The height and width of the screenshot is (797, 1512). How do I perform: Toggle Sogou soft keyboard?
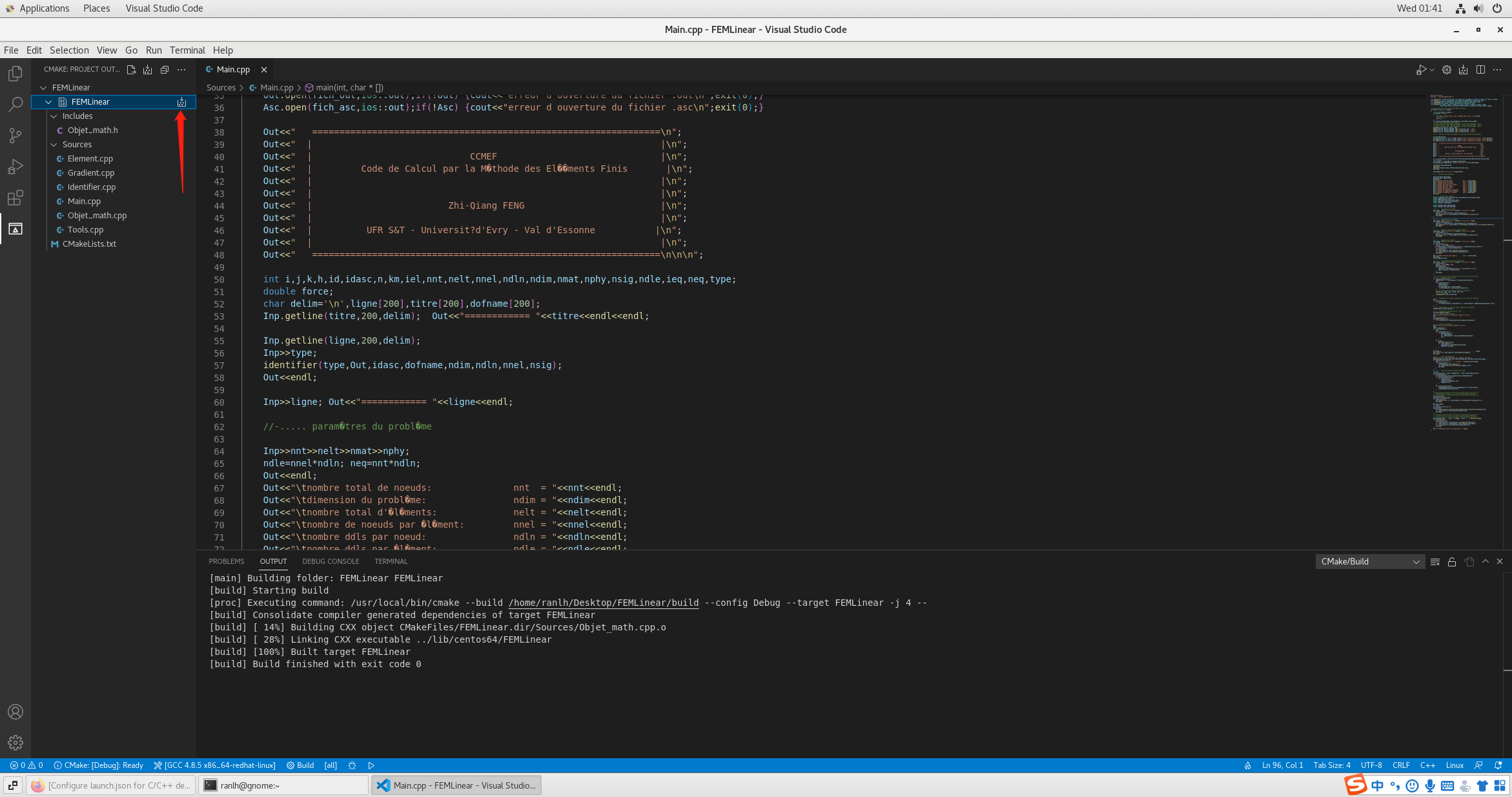click(x=1447, y=785)
